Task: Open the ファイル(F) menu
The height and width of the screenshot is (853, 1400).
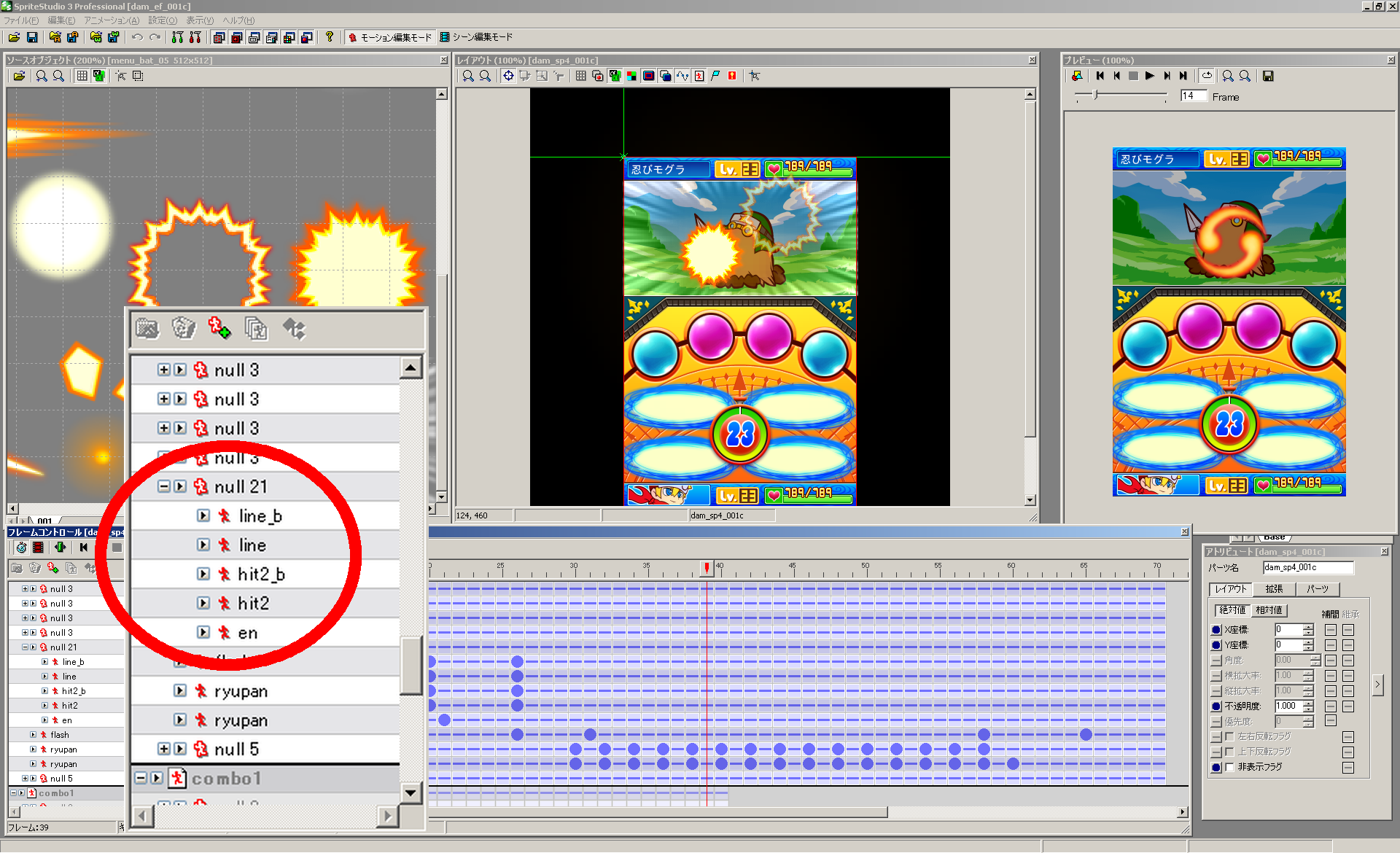Action: click(x=21, y=20)
